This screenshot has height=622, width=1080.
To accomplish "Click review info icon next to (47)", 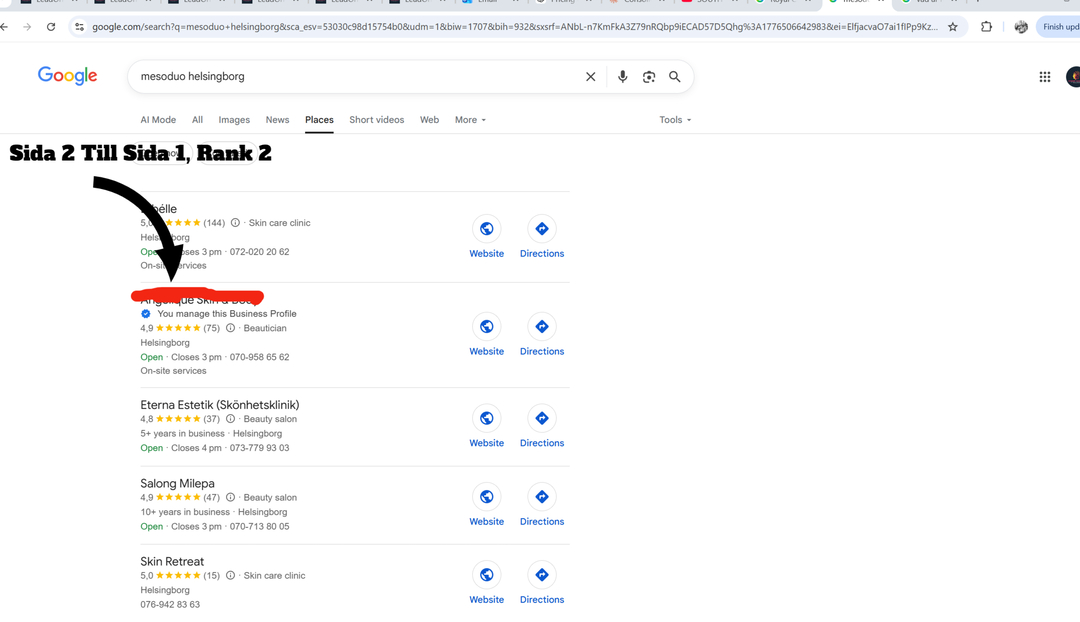I will tap(231, 497).
